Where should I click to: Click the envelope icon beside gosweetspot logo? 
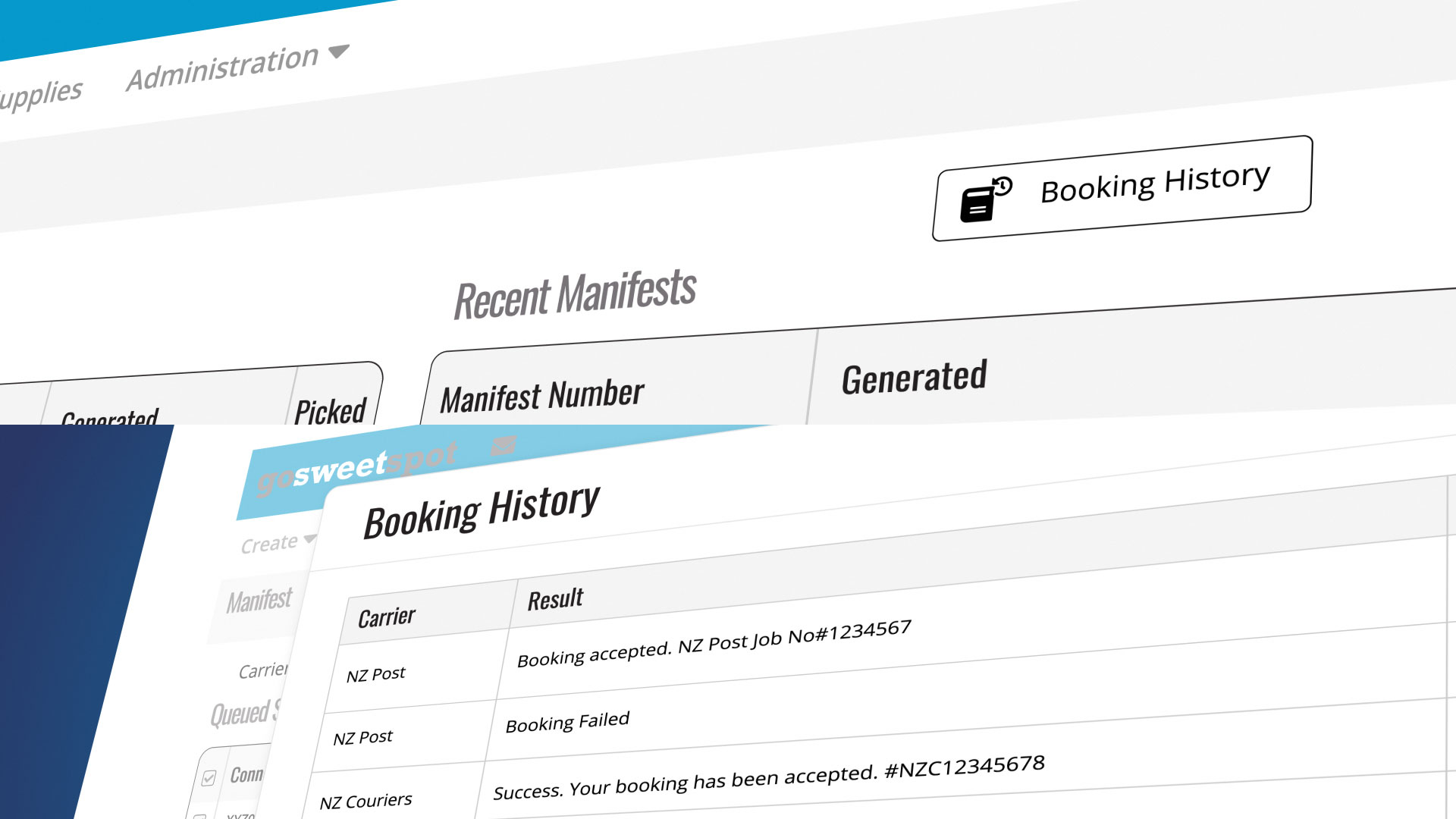click(504, 445)
